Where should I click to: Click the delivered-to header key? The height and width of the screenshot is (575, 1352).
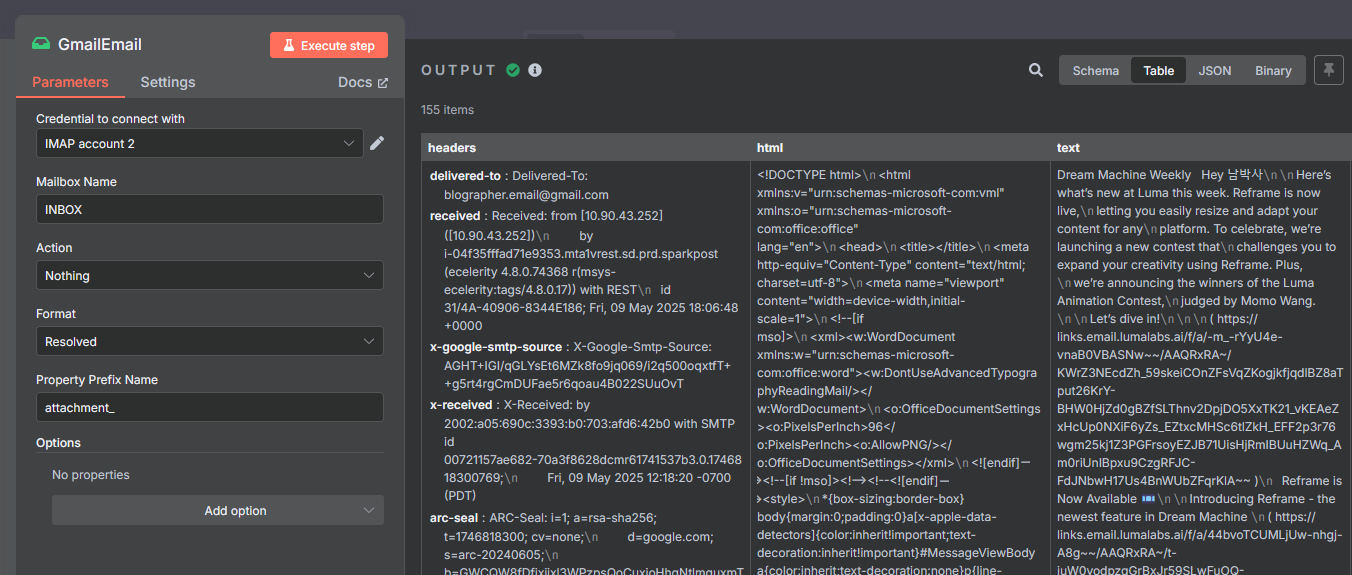pyautogui.click(x=465, y=176)
